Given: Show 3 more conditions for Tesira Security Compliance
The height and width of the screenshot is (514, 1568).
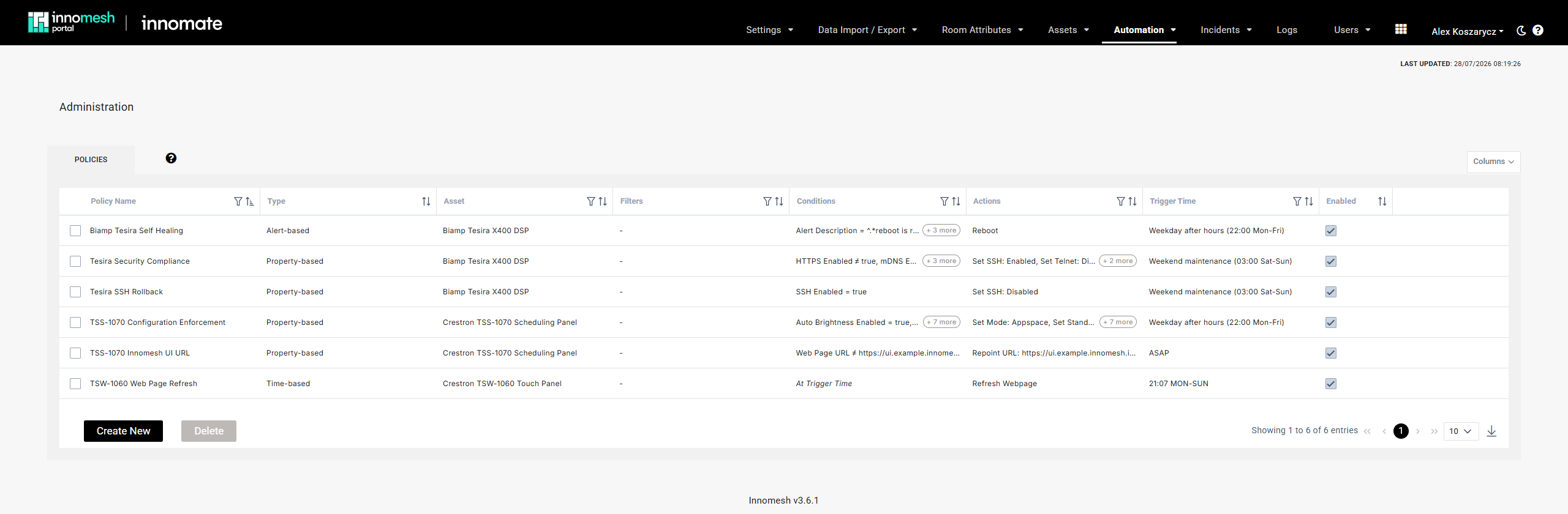Looking at the screenshot, I should click(x=941, y=261).
